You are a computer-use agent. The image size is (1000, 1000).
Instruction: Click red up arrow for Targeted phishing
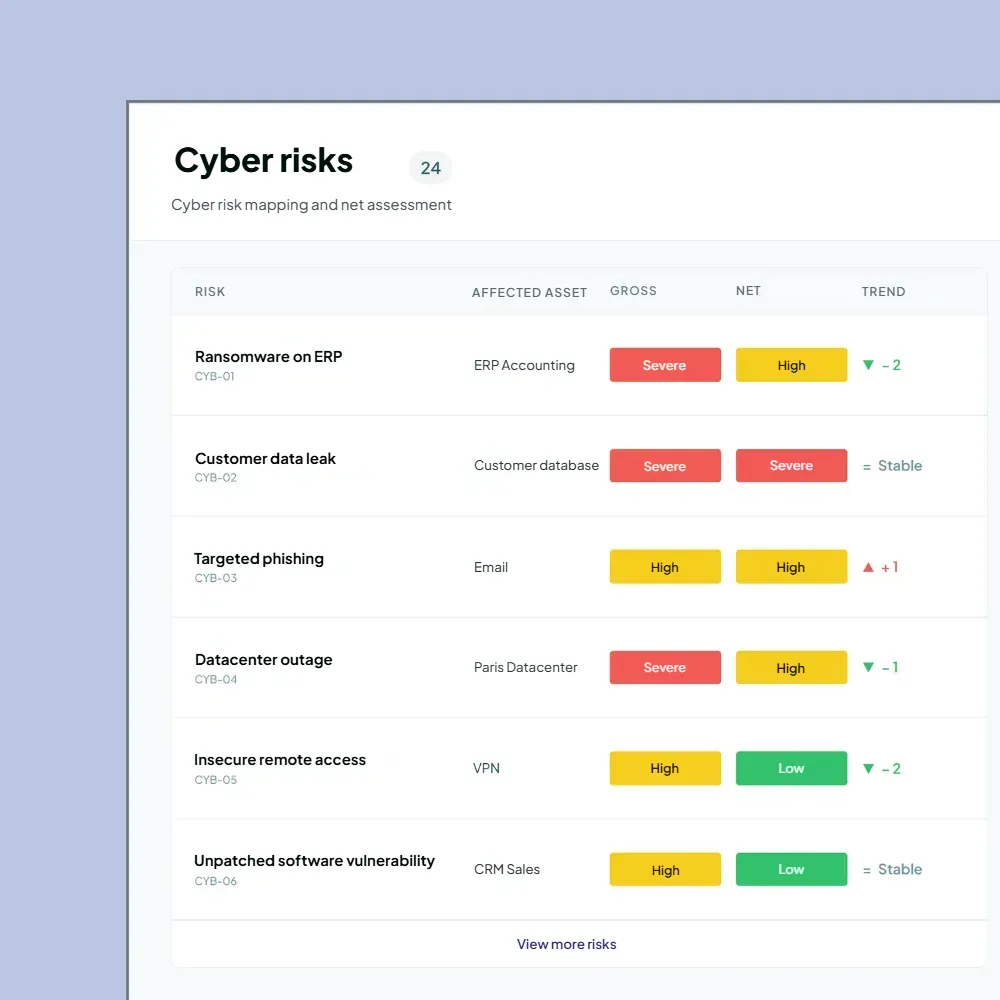(x=868, y=567)
